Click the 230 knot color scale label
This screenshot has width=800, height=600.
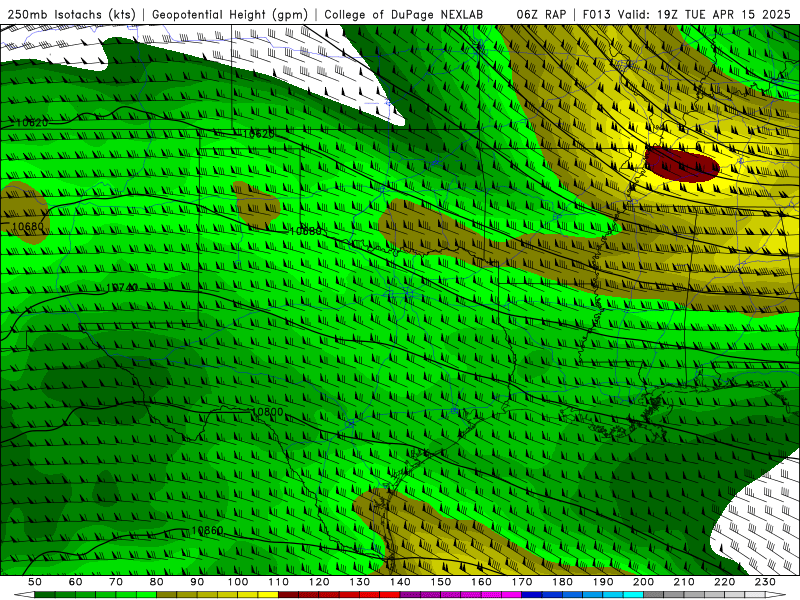[765, 582]
